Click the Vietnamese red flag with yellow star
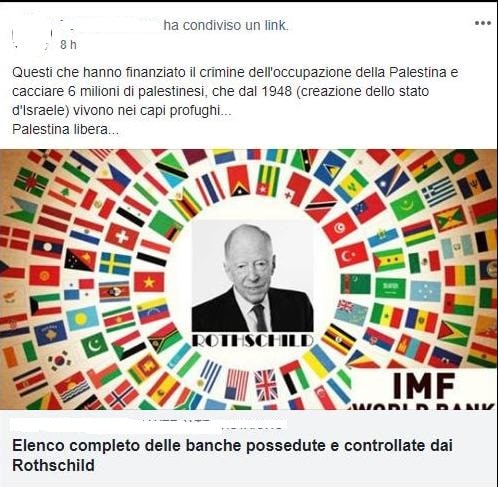498x487 pixels. 149,282
